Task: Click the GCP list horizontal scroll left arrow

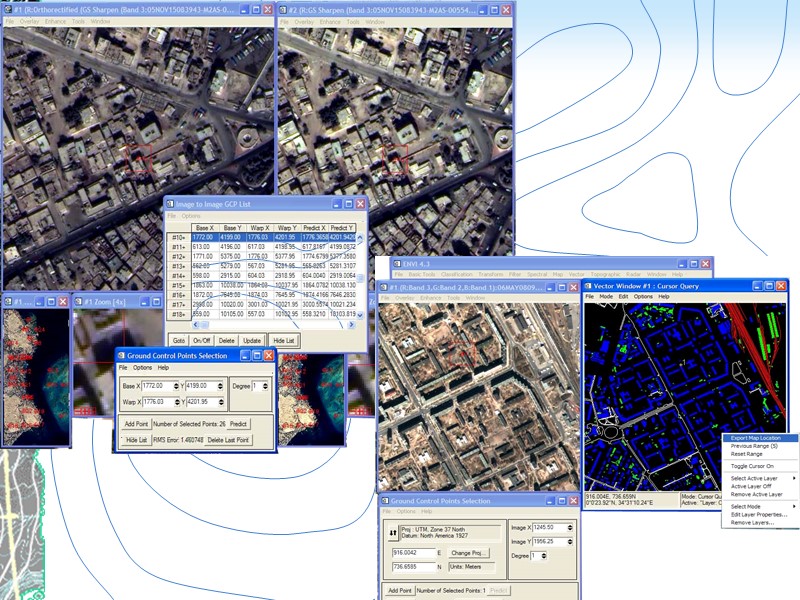Action: pos(195,324)
